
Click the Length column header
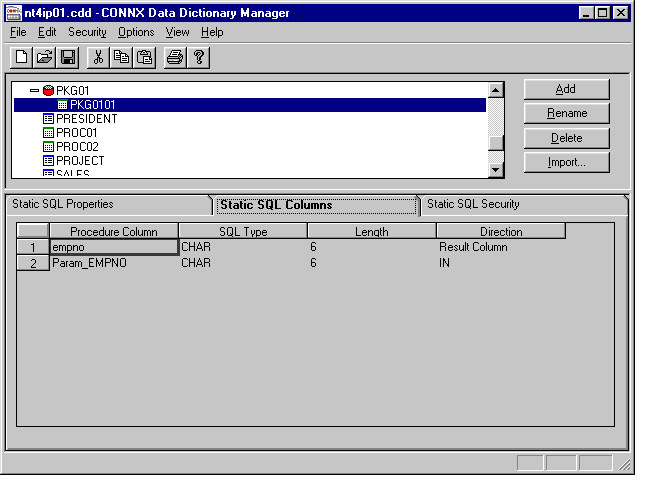(372, 232)
